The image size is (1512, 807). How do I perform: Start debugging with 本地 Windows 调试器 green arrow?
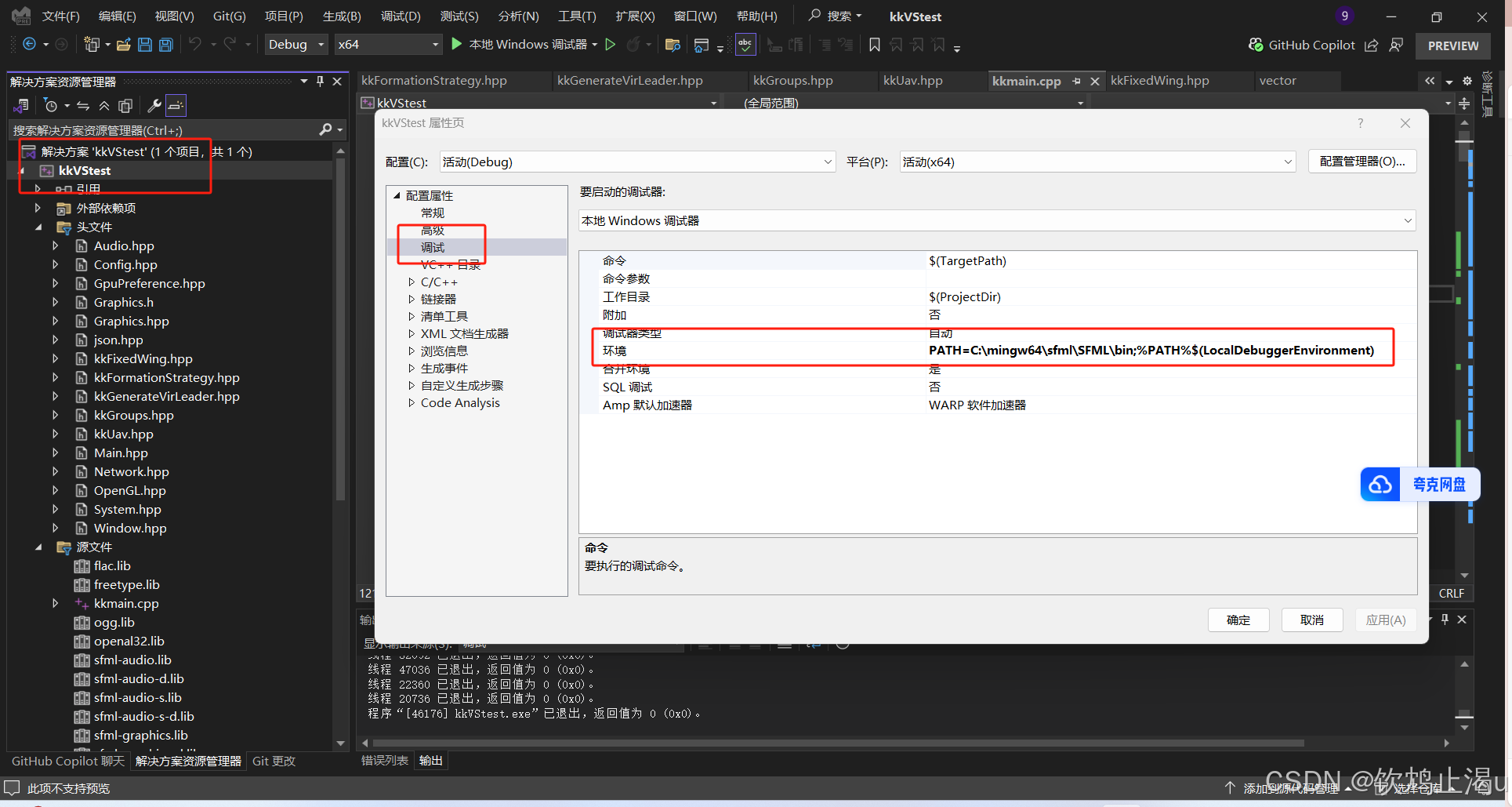(456, 44)
